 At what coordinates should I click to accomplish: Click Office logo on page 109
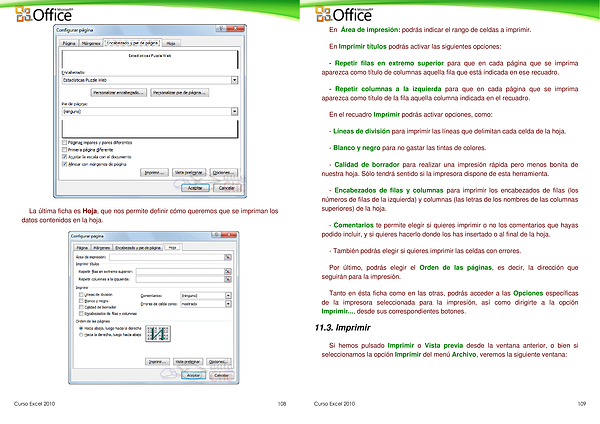point(344,15)
